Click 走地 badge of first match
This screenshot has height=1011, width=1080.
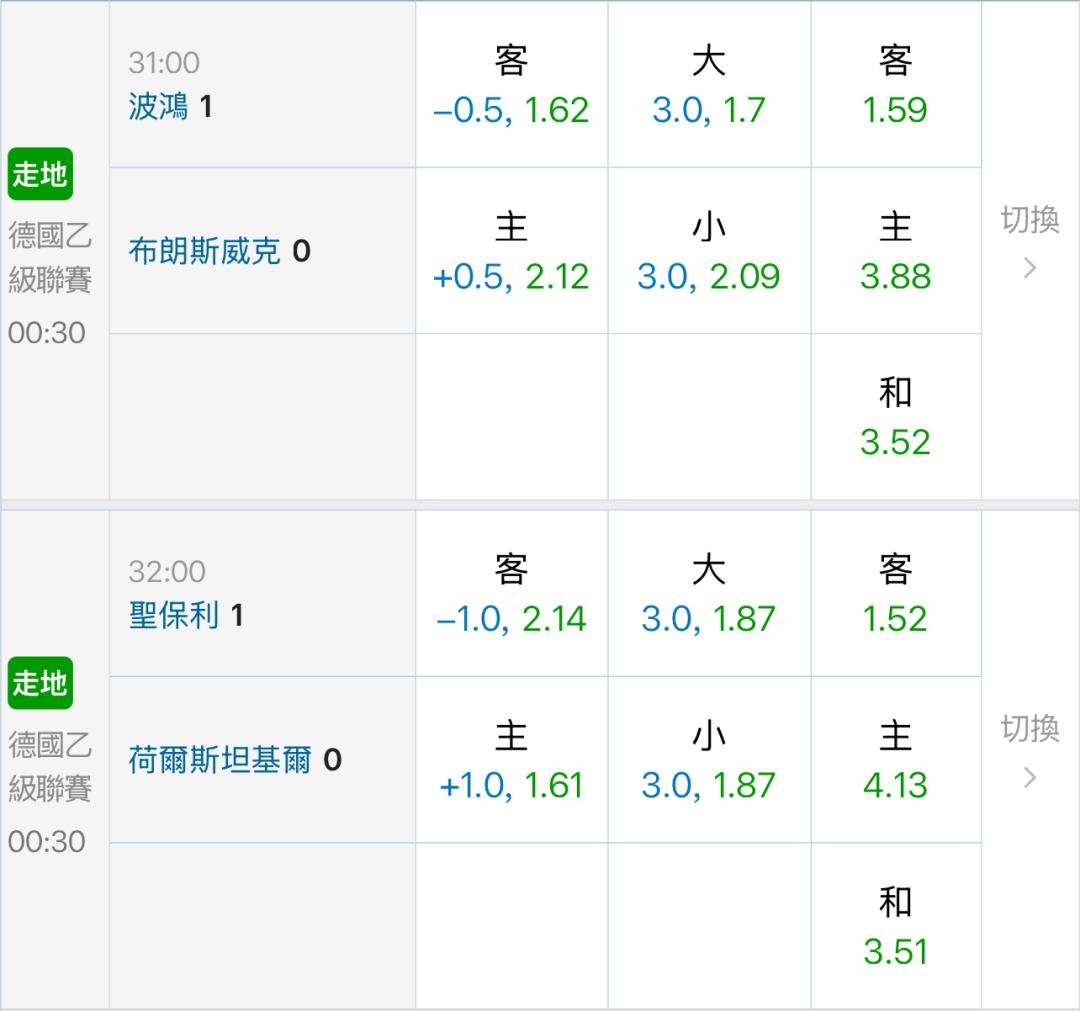click(40, 174)
